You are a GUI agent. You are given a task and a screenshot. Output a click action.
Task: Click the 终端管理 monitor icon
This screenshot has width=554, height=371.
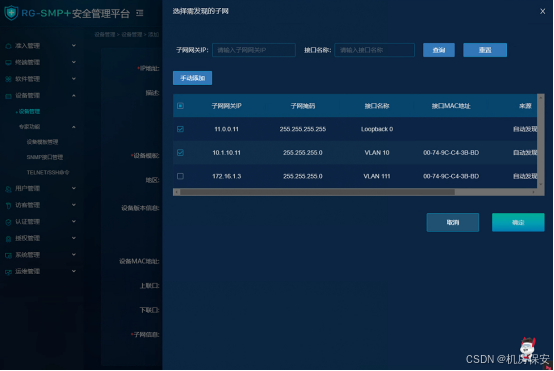click(8, 63)
